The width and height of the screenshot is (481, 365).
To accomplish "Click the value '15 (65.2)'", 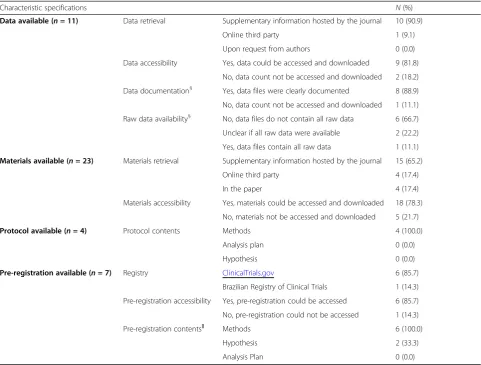I will [x=409, y=161].
